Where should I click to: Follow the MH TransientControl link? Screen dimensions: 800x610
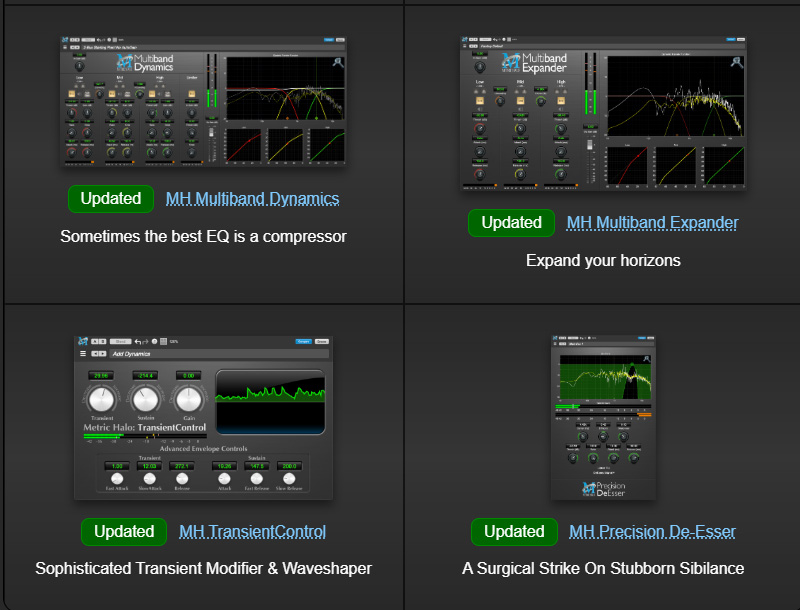click(252, 531)
